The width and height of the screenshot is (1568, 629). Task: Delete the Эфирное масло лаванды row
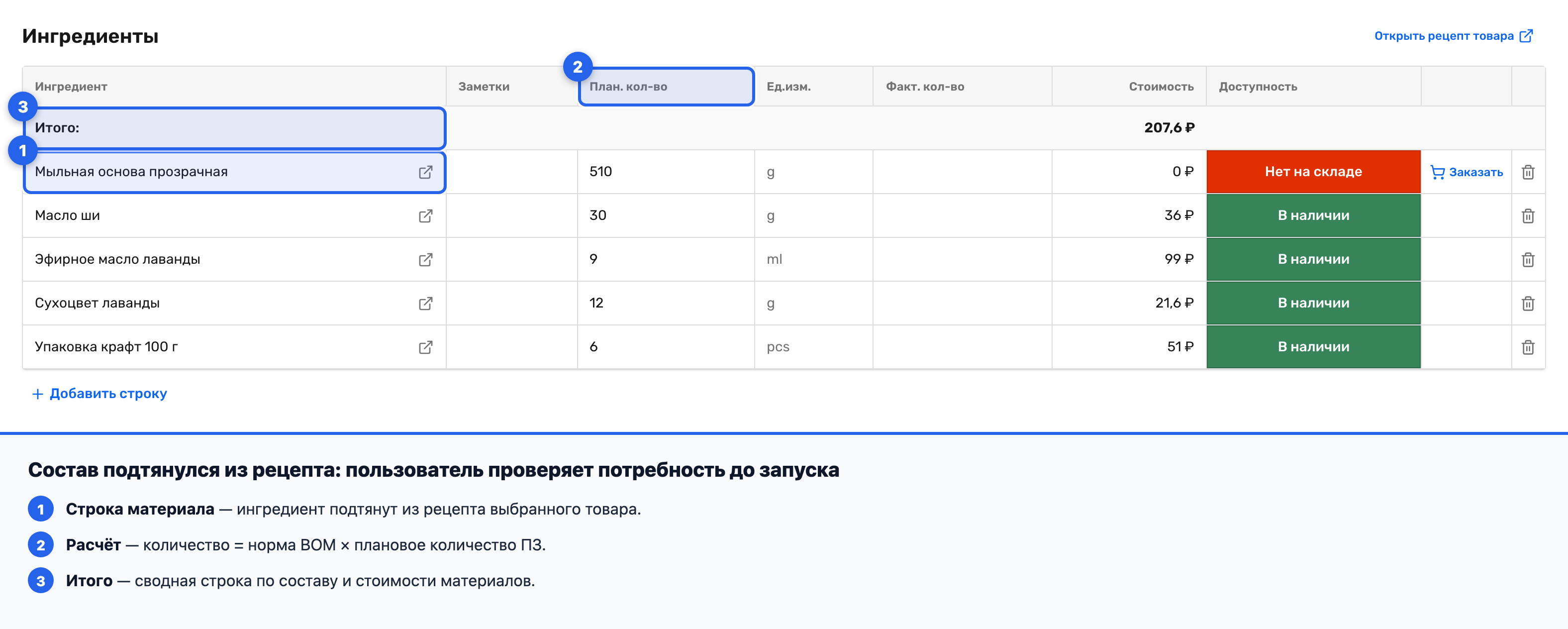[1528, 260]
